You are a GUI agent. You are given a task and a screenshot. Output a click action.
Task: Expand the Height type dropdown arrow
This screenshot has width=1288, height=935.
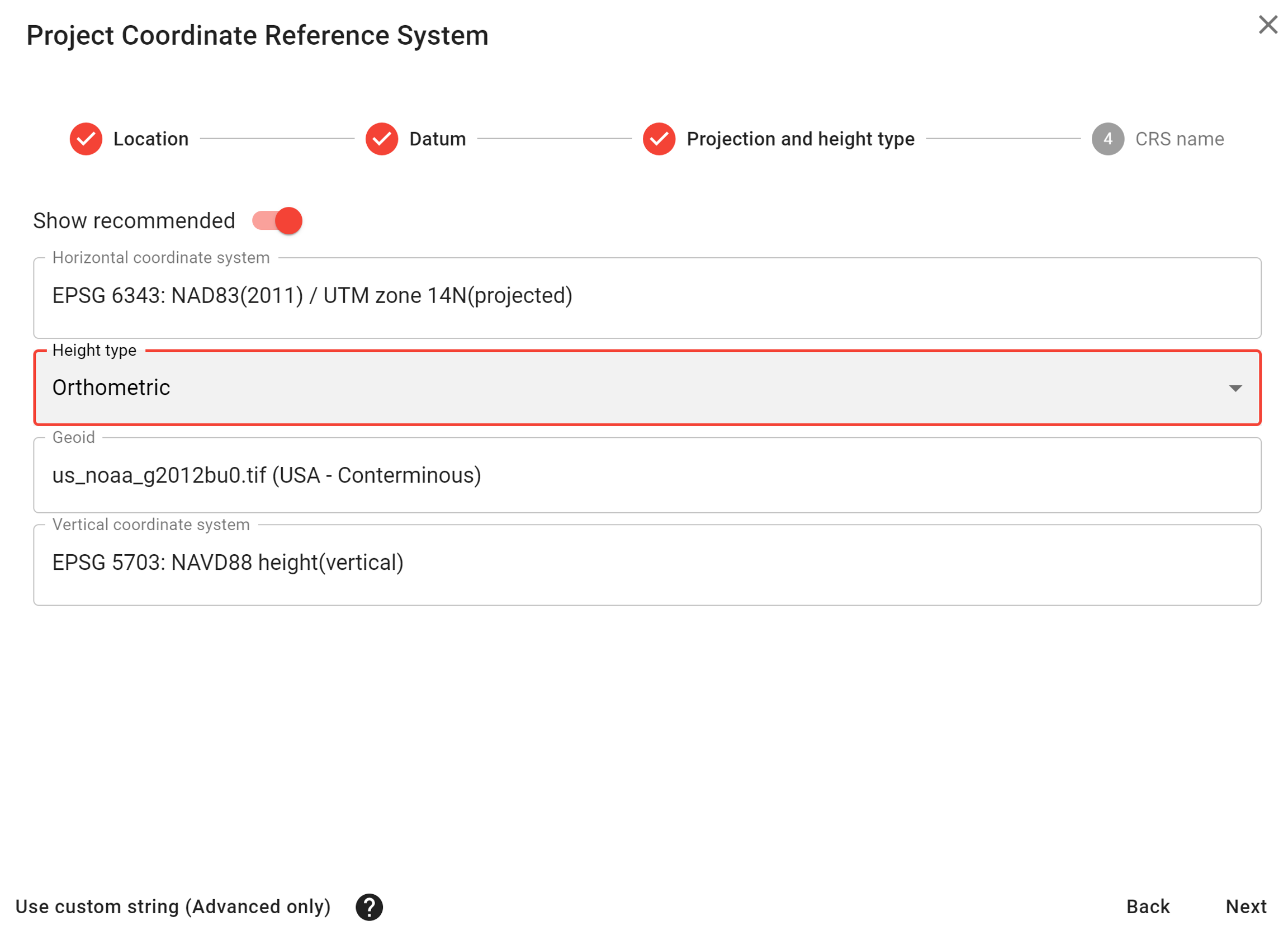(1235, 388)
